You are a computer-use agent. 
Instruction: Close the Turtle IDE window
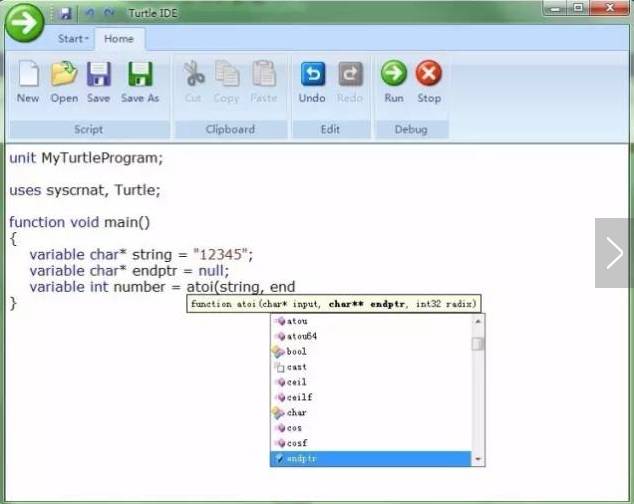point(610,8)
